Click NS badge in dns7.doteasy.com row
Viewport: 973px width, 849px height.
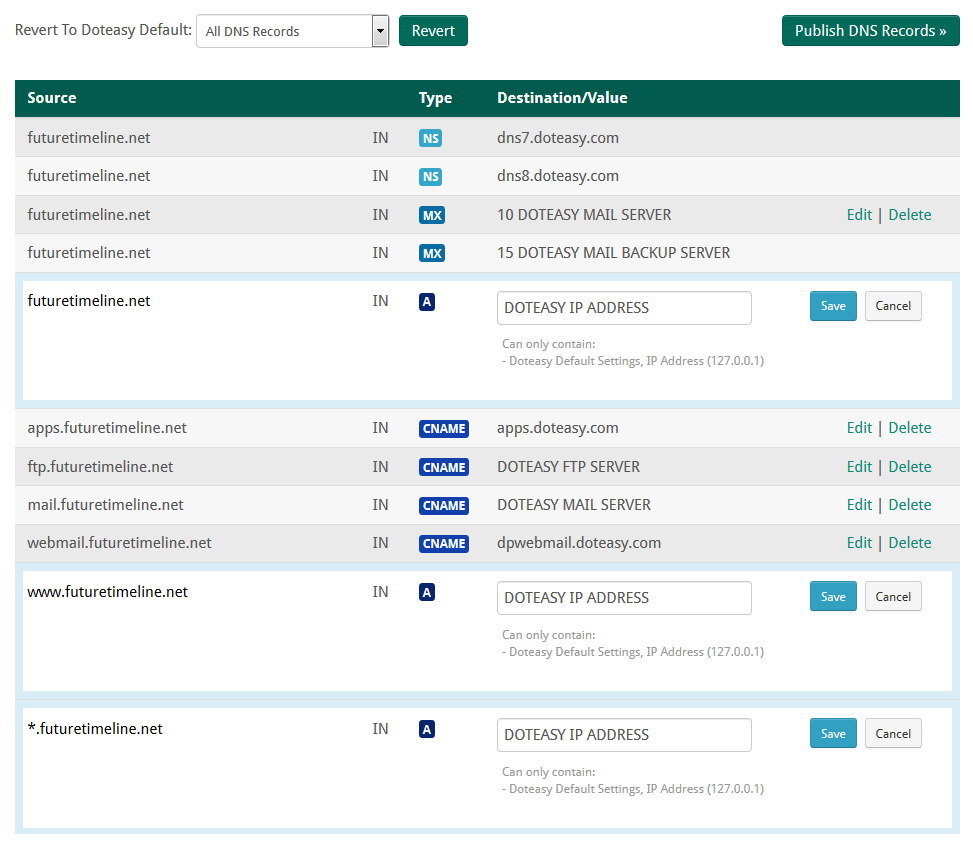coord(431,138)
